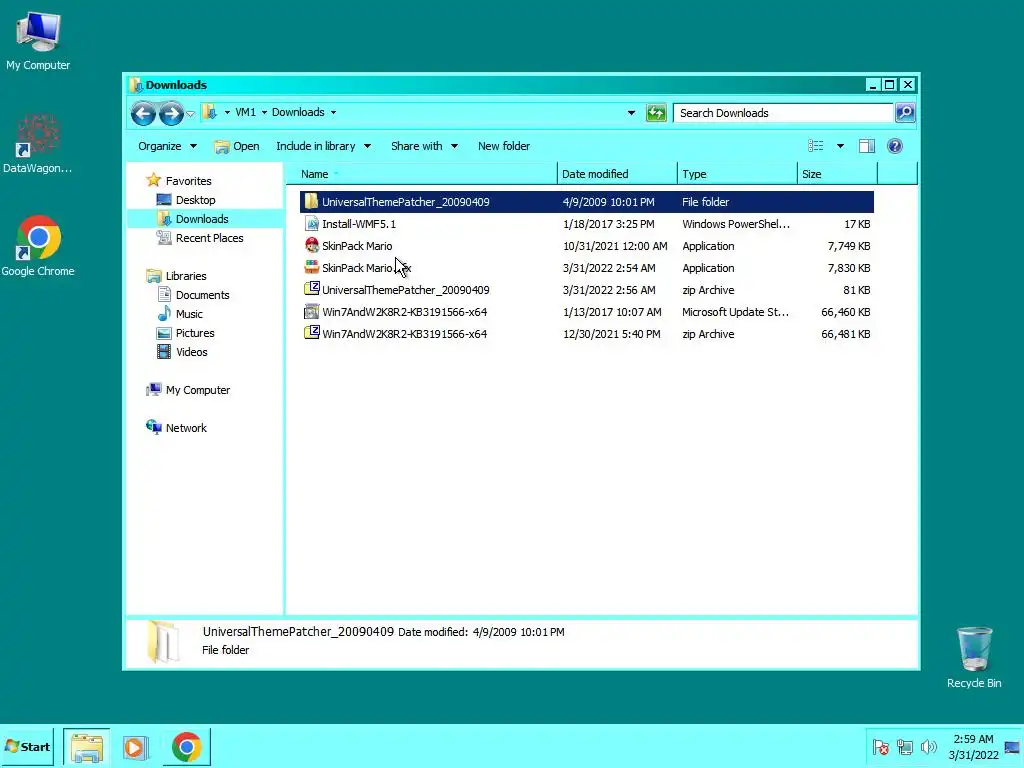Click the Start button

coord(27,746)
